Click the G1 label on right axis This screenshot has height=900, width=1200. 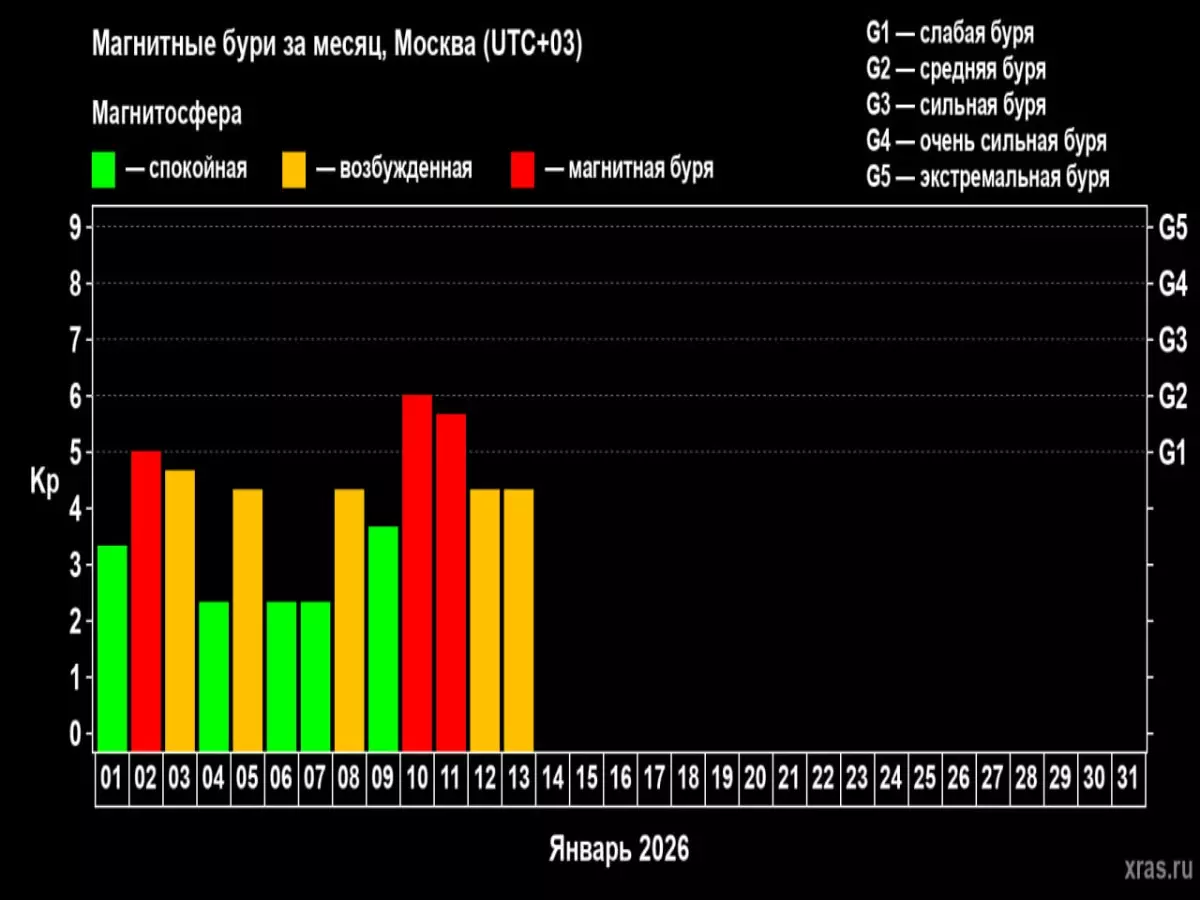[x=1172, y=452]
